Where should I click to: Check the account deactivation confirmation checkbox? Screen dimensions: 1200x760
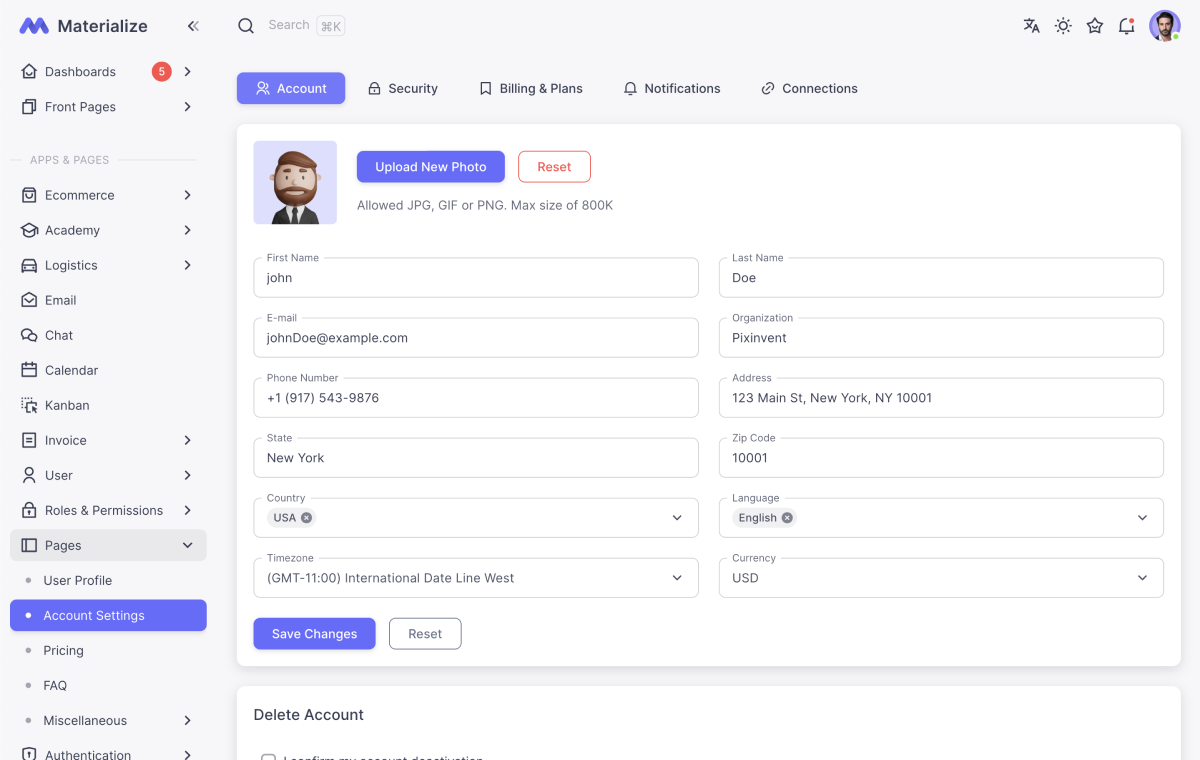(x=268, y=757)
